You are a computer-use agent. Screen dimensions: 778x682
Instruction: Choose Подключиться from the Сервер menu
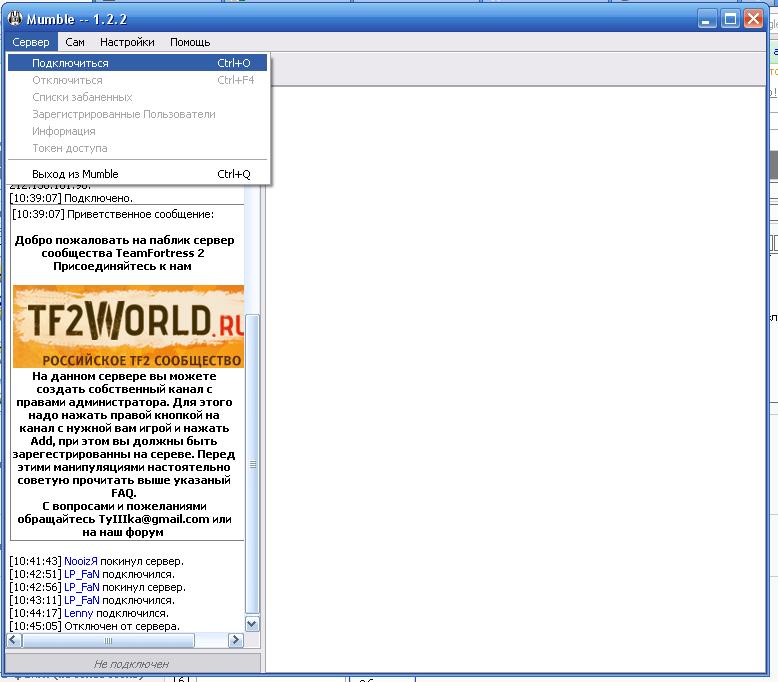coord(137,63)
